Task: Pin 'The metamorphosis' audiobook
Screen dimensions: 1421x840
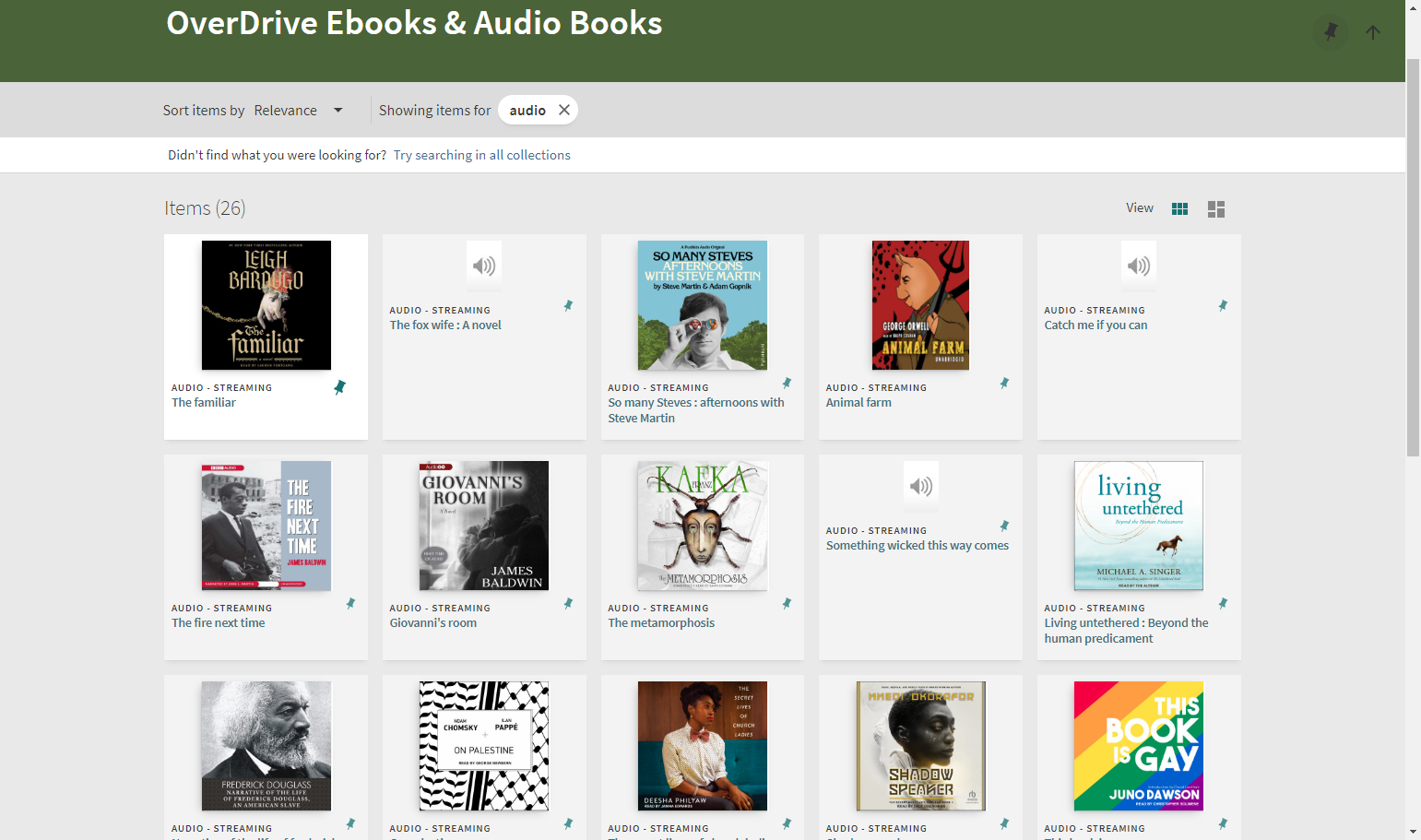Action: coord(787,604)
